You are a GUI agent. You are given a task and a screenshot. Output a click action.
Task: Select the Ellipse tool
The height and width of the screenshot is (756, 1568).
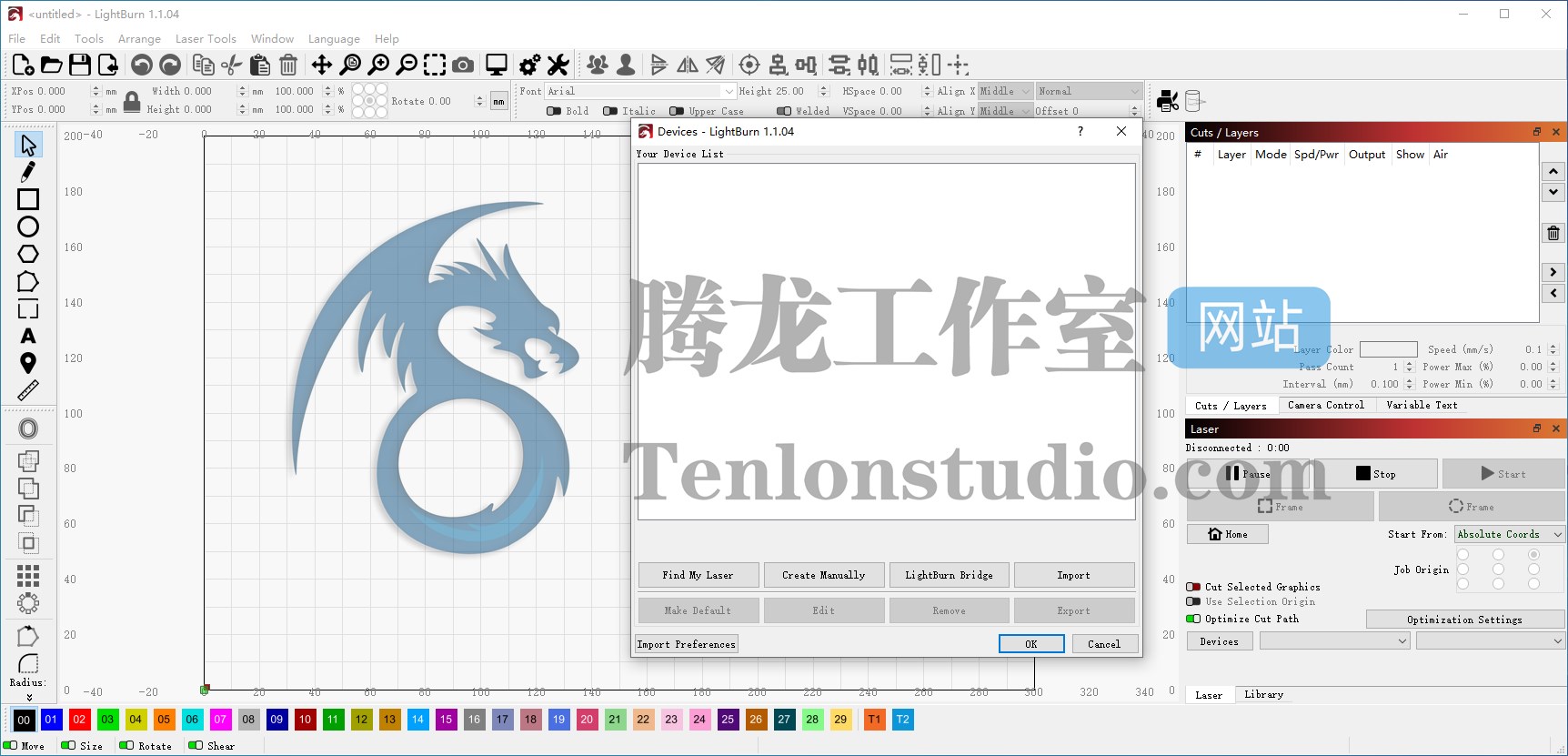click(28, 227)
